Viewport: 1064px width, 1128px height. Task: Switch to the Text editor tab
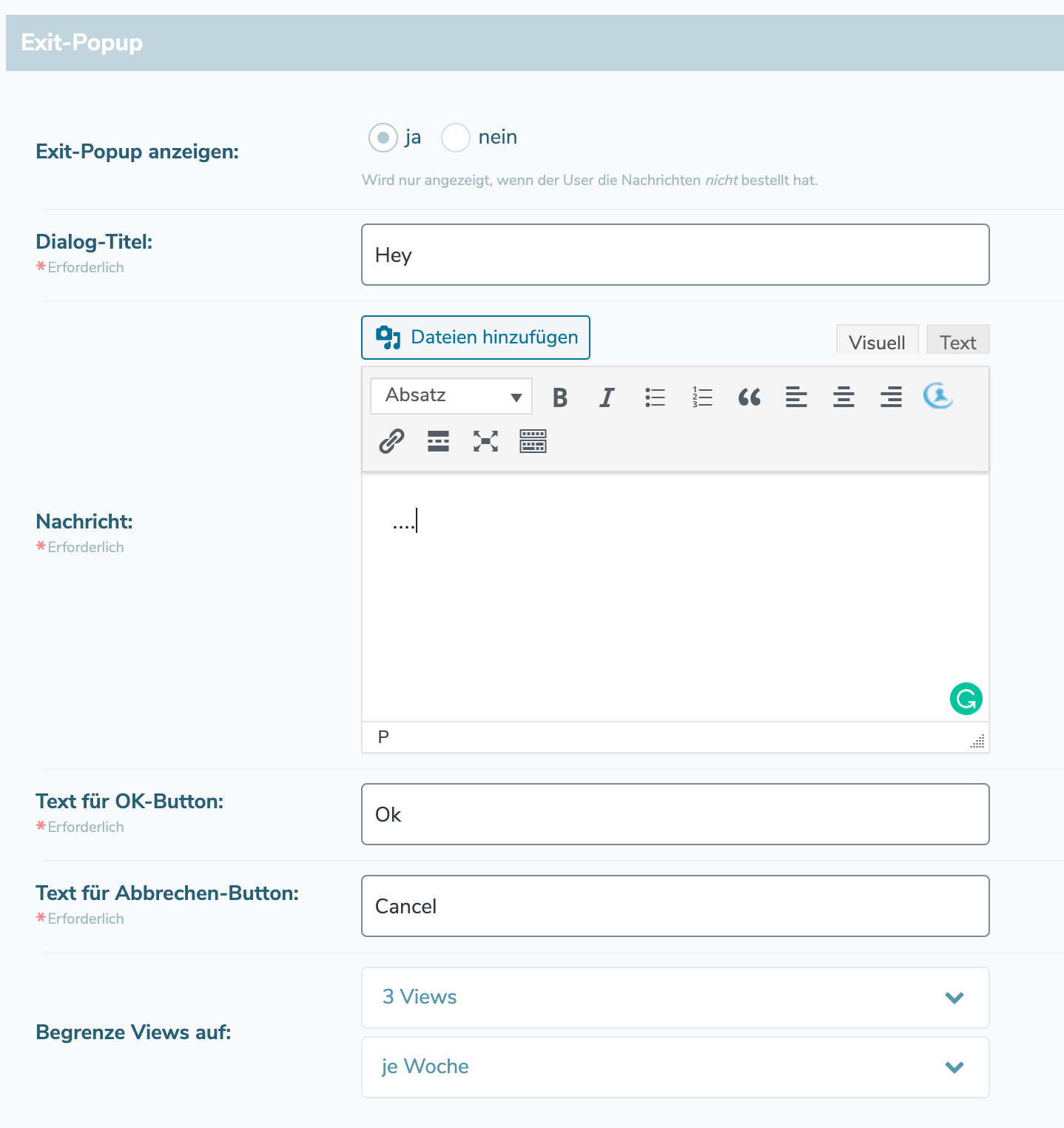(957, 342)
